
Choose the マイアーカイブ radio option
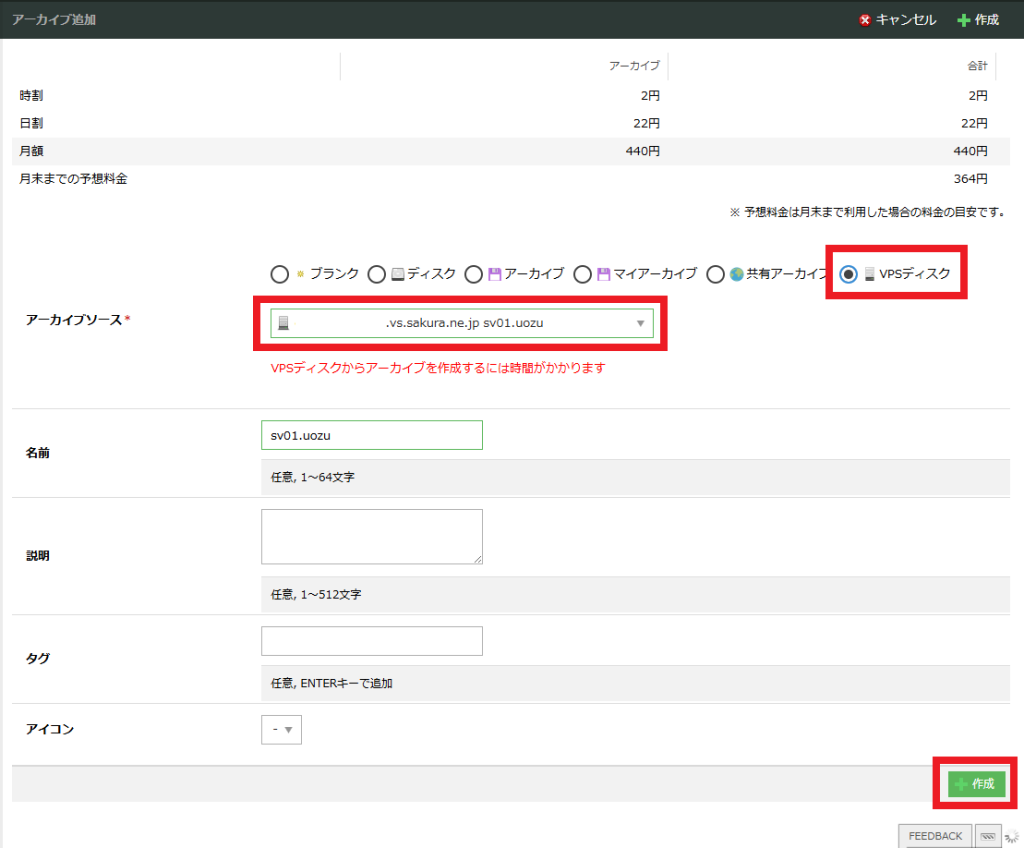[x=582, y=274]
